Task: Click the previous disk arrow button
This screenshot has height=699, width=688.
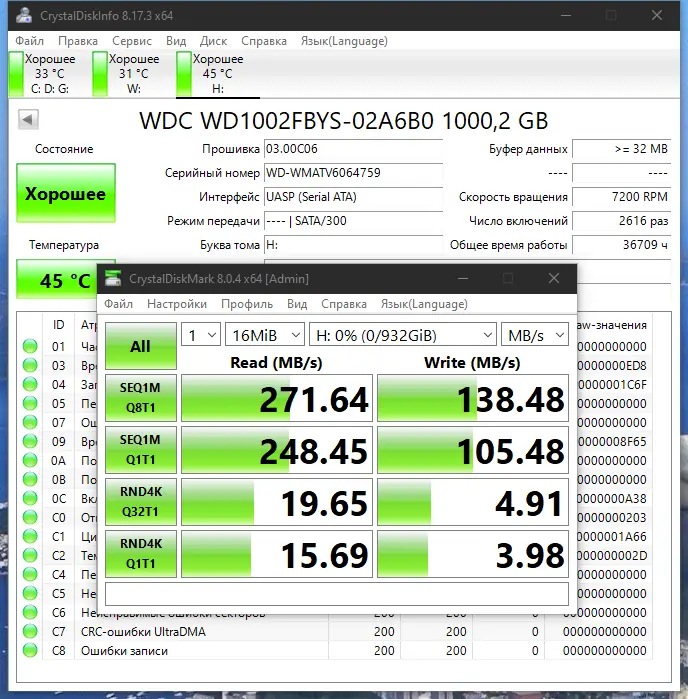Action: click(28, 119)
